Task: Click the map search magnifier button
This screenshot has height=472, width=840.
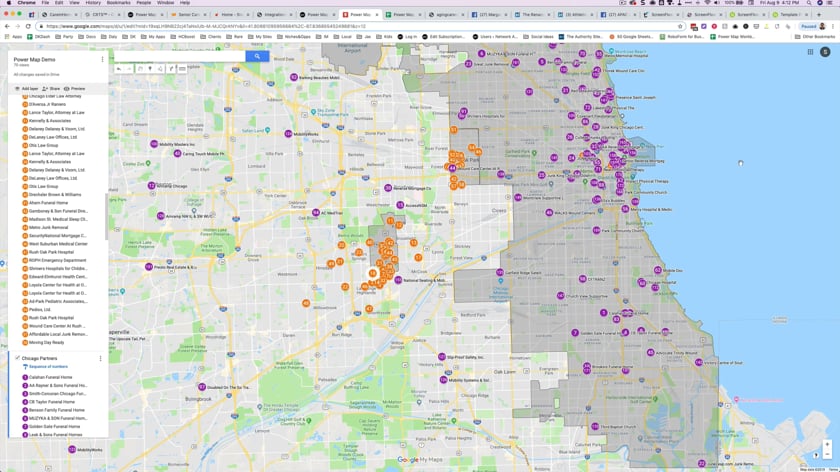Action: coord(257,56)
